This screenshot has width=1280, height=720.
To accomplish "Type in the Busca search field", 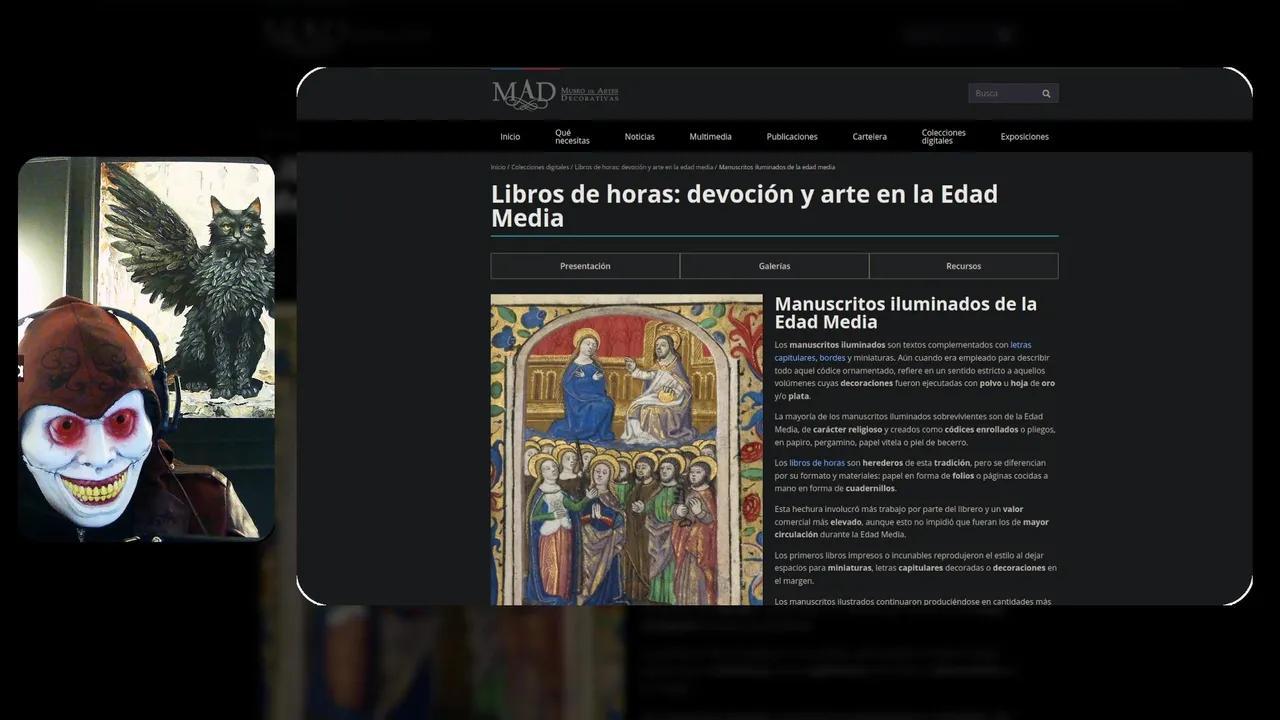I will [x=1003, y=94].
